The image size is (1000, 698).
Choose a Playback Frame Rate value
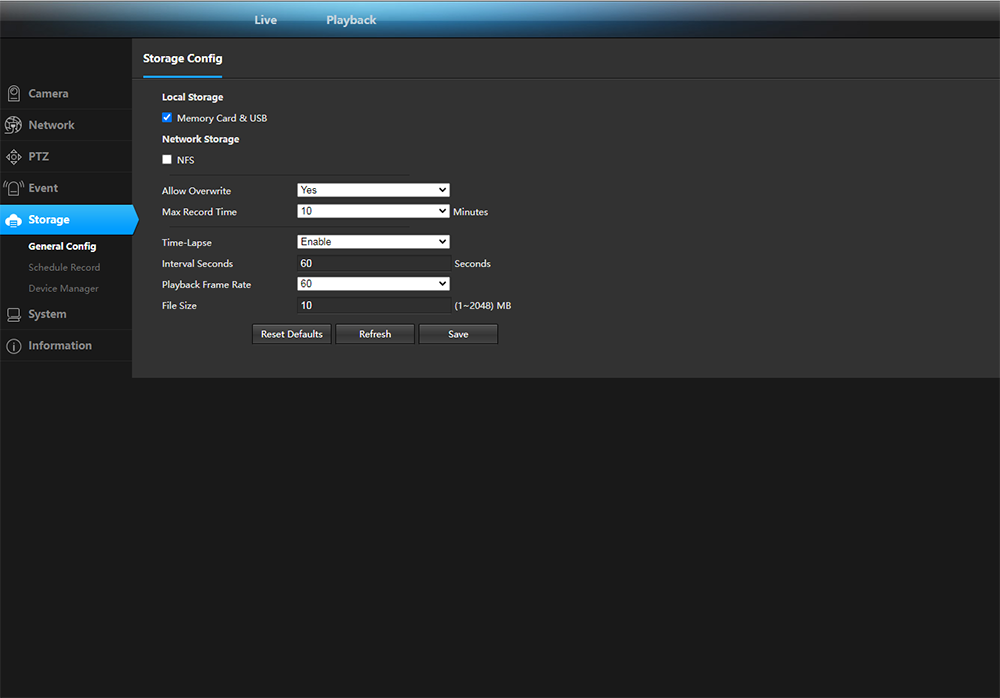click(373, 284)
